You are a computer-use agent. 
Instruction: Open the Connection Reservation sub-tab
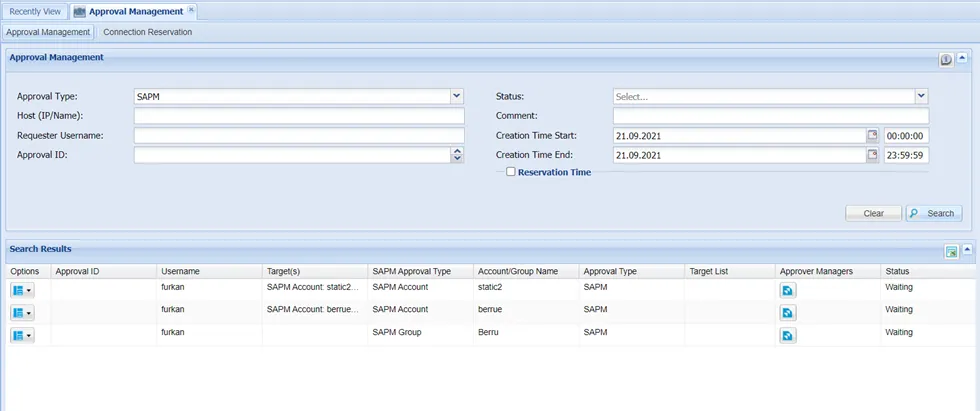pyautogui.click(x=148, y=32)
